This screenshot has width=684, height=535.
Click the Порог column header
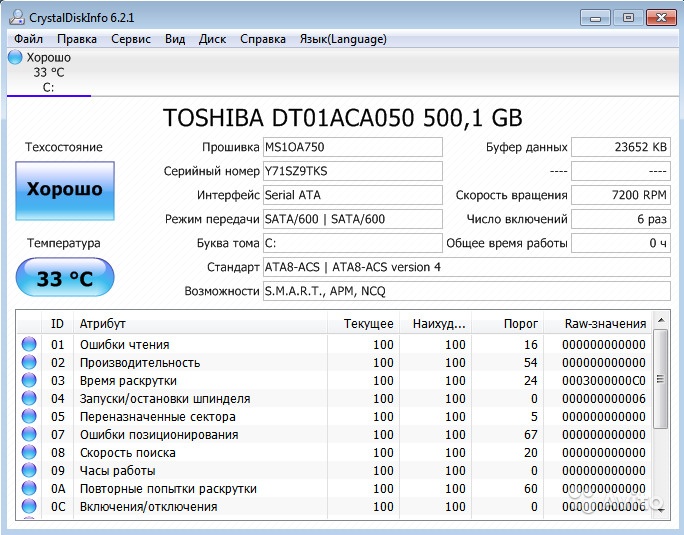pyautogui.click(x=507, y=324)
